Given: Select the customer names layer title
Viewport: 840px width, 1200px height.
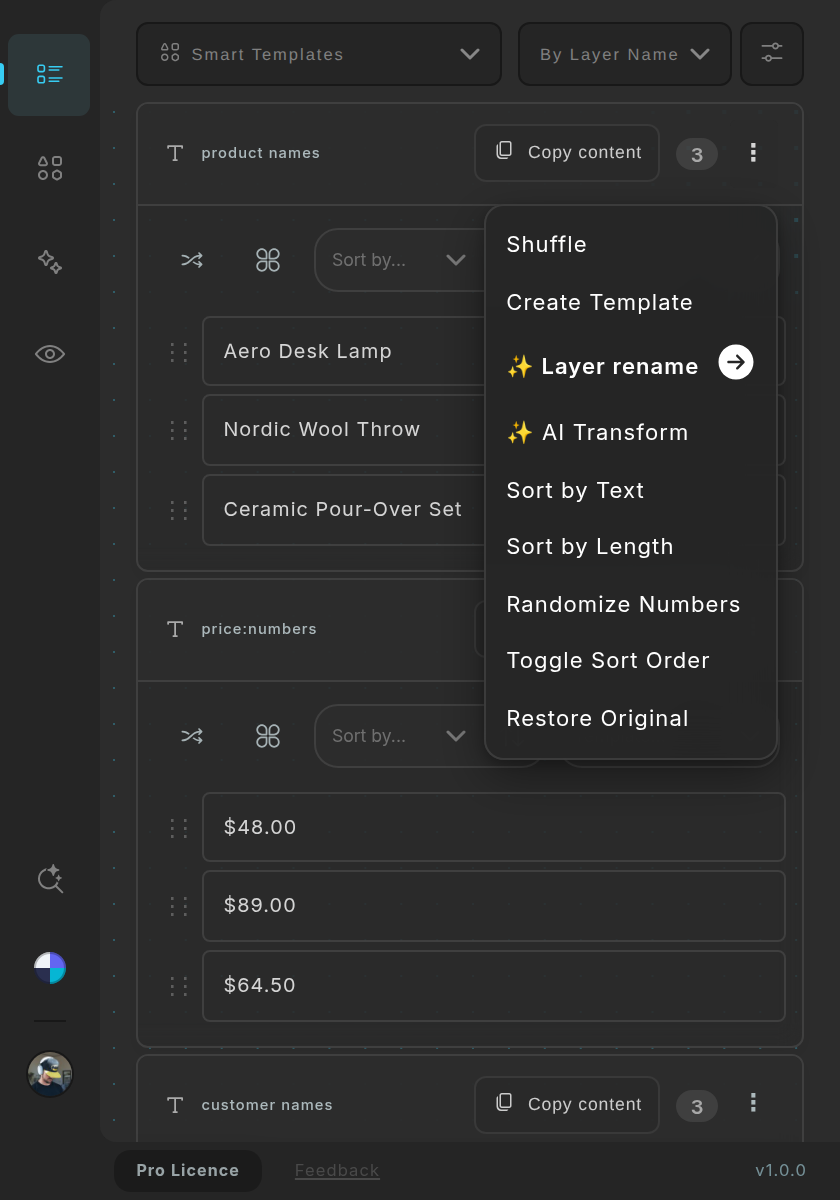Looking at the screenshot, I should [x=267, y=1105].
